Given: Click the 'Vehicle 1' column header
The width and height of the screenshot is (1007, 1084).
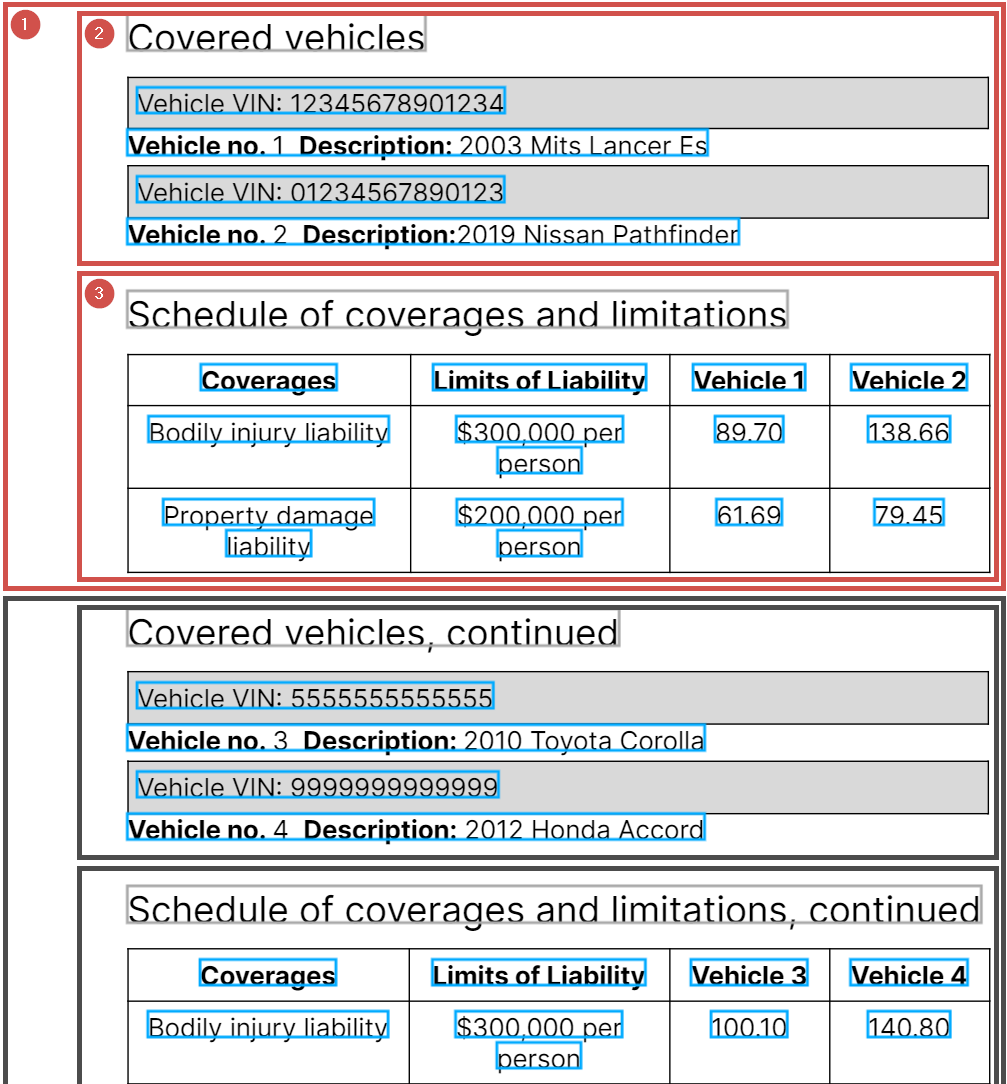Looking at the screenshot, I should (749, 378).
